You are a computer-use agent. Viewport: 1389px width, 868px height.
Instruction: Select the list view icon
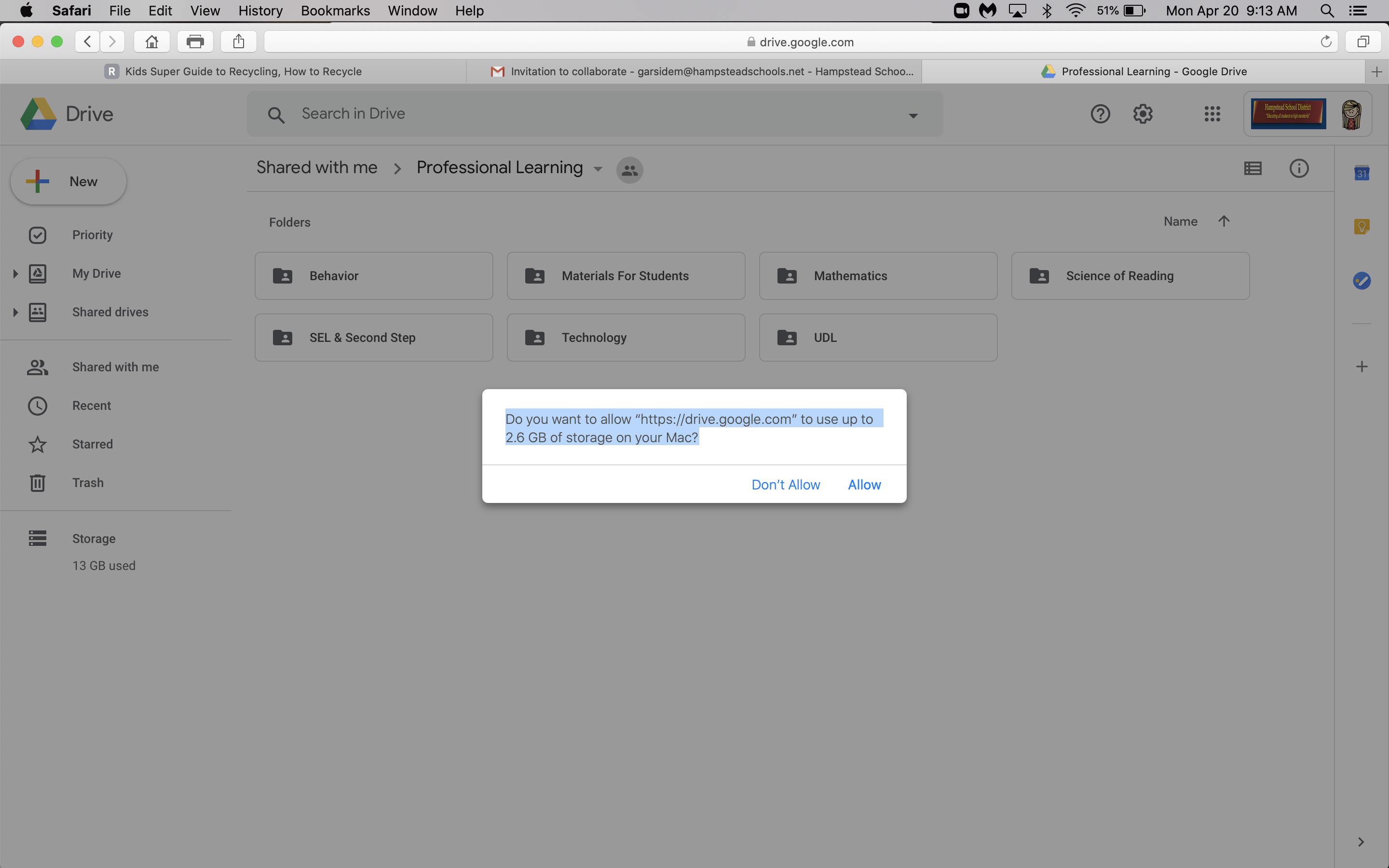(1253, 167)
